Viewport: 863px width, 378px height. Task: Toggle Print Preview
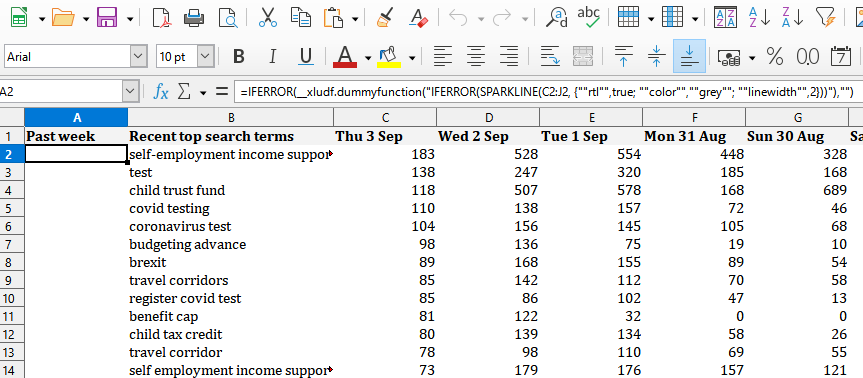pyautogui.click(x=227, y=18)
